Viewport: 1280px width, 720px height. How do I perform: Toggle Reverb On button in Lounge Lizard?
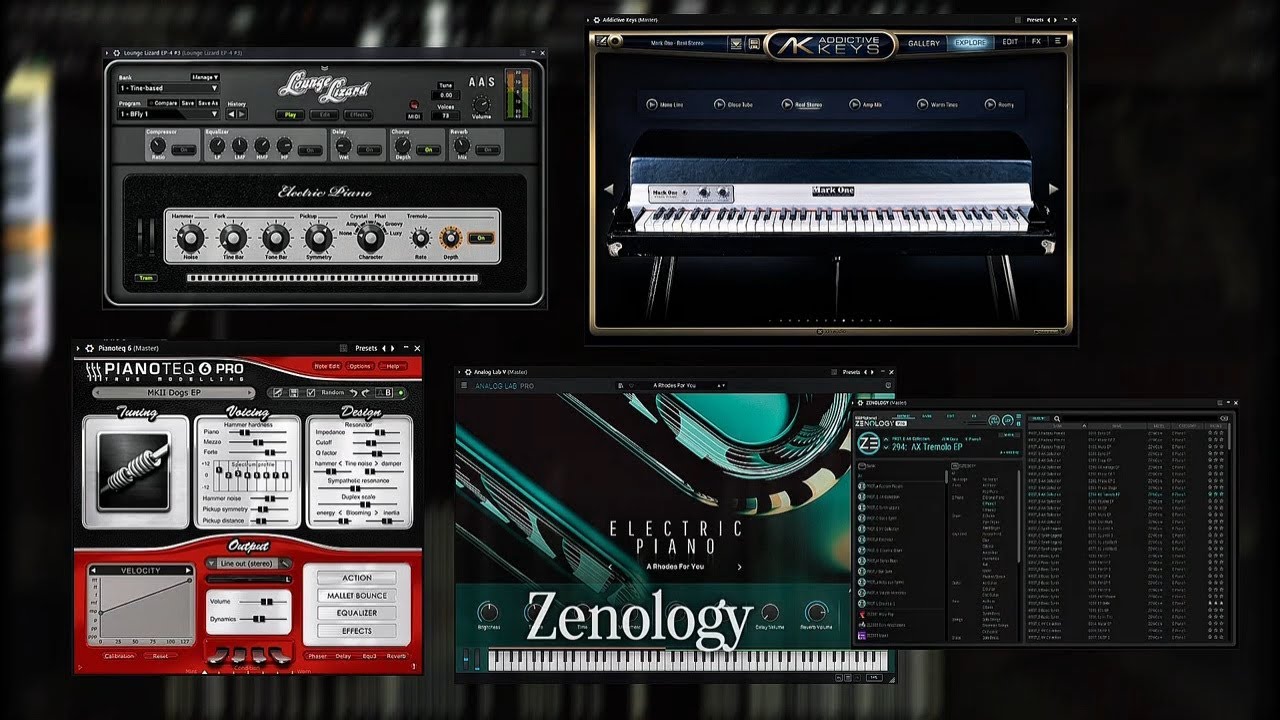(488, 150)
